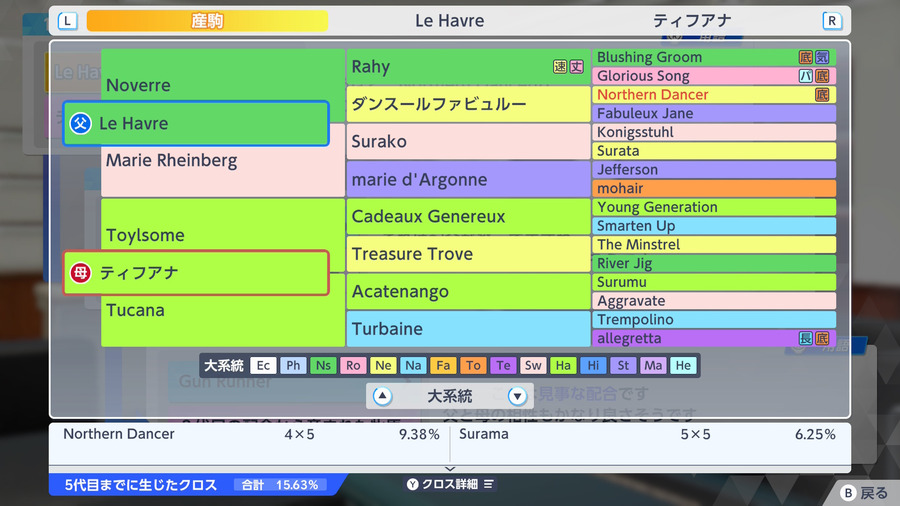Click the パ icon on Glorious Song
This screenshot has width=900, height=506.
(806, 76)
